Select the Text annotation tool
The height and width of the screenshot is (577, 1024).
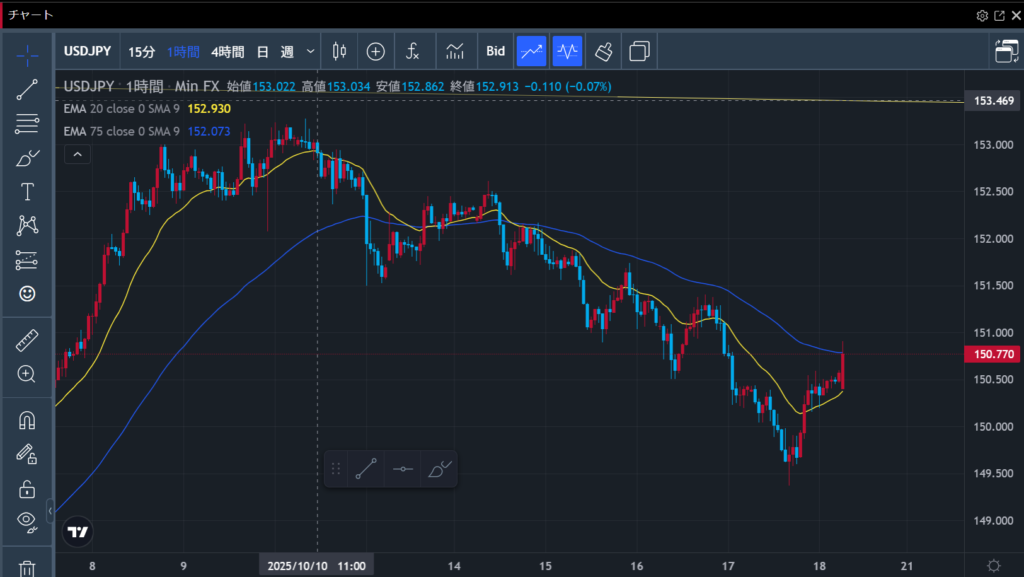coord(27,192)
